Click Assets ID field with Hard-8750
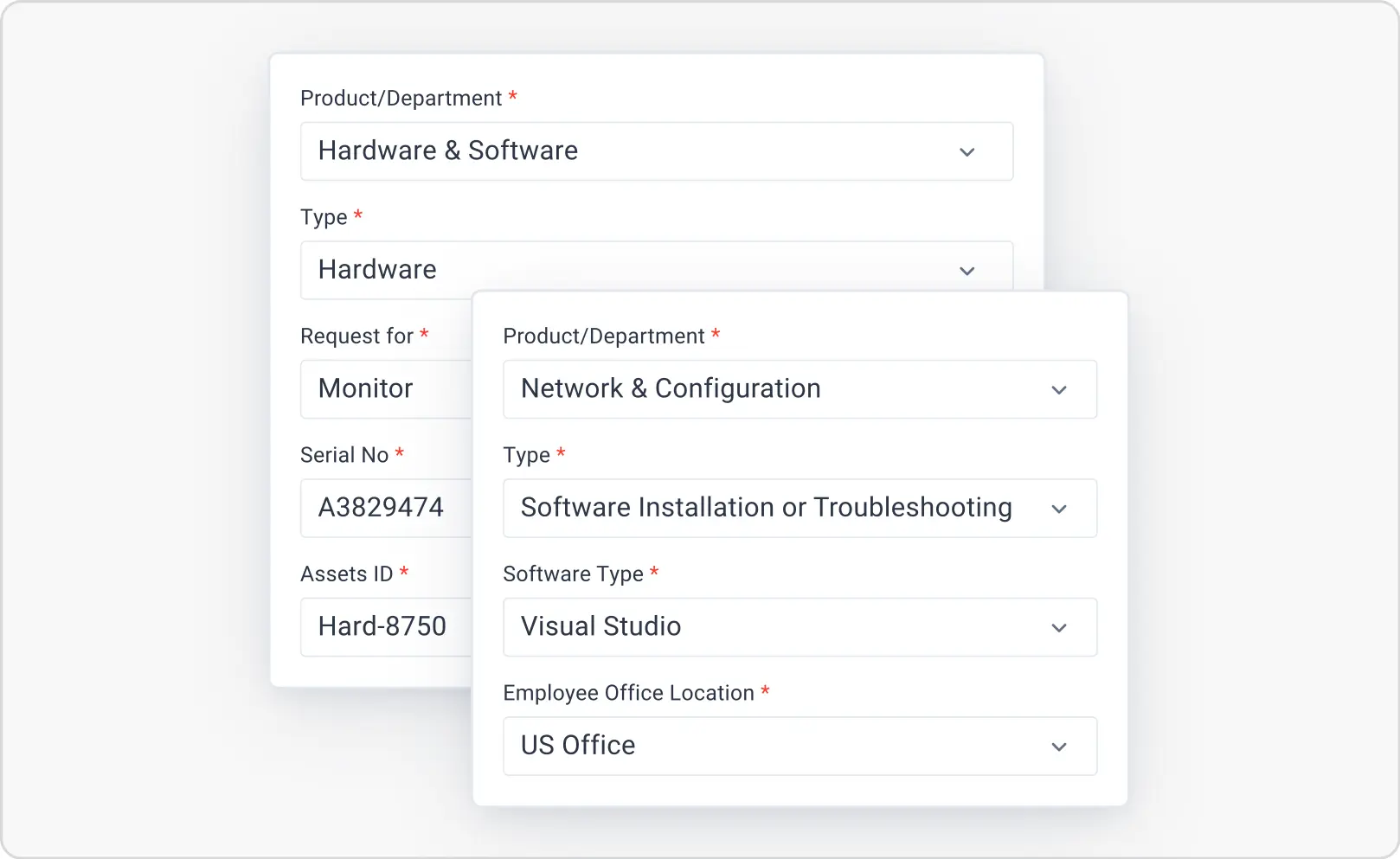The height and width of the screenshot is (859, 1400). click(x=386, y=627)
